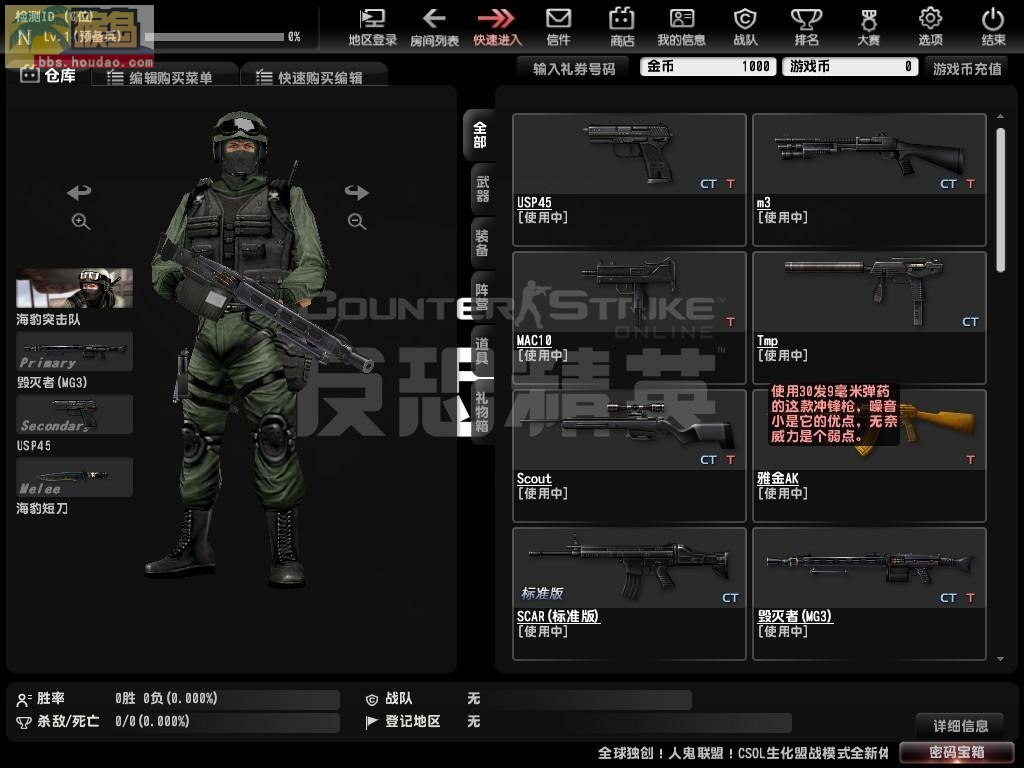Select 毁灭者 (MG3) inventory card
This screenshot has width=1024, height=768.
(x=869, y=594)
